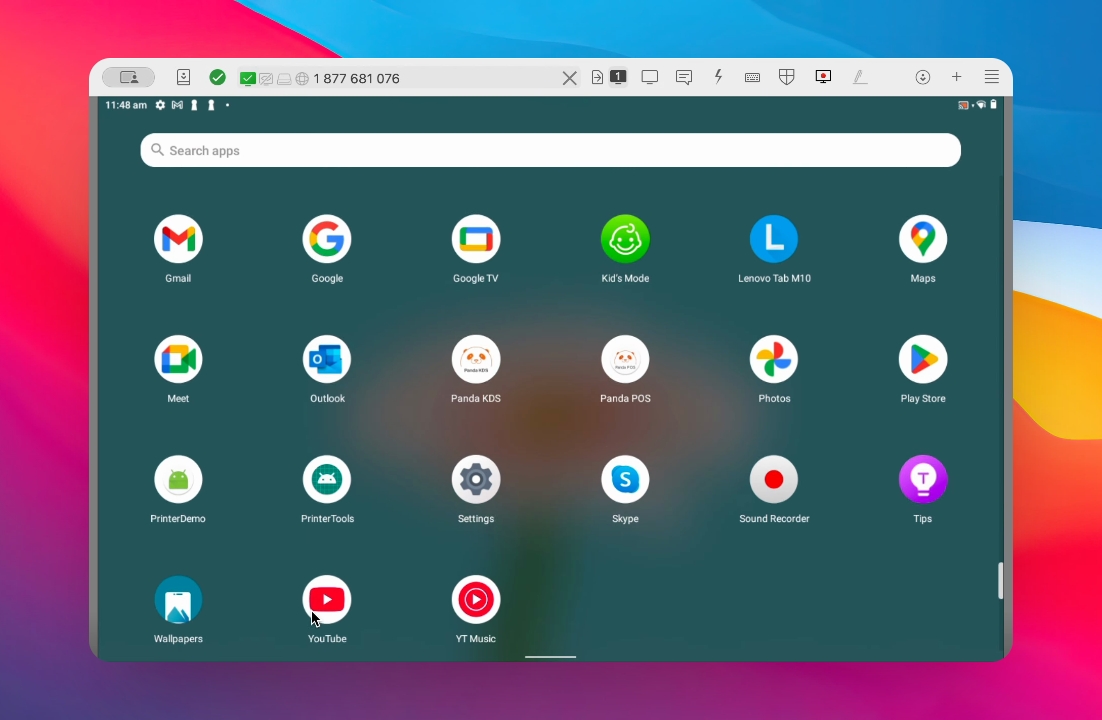The image size is (1102, 720).
Task: Click the smiley feedback icon
Action: 923,77
